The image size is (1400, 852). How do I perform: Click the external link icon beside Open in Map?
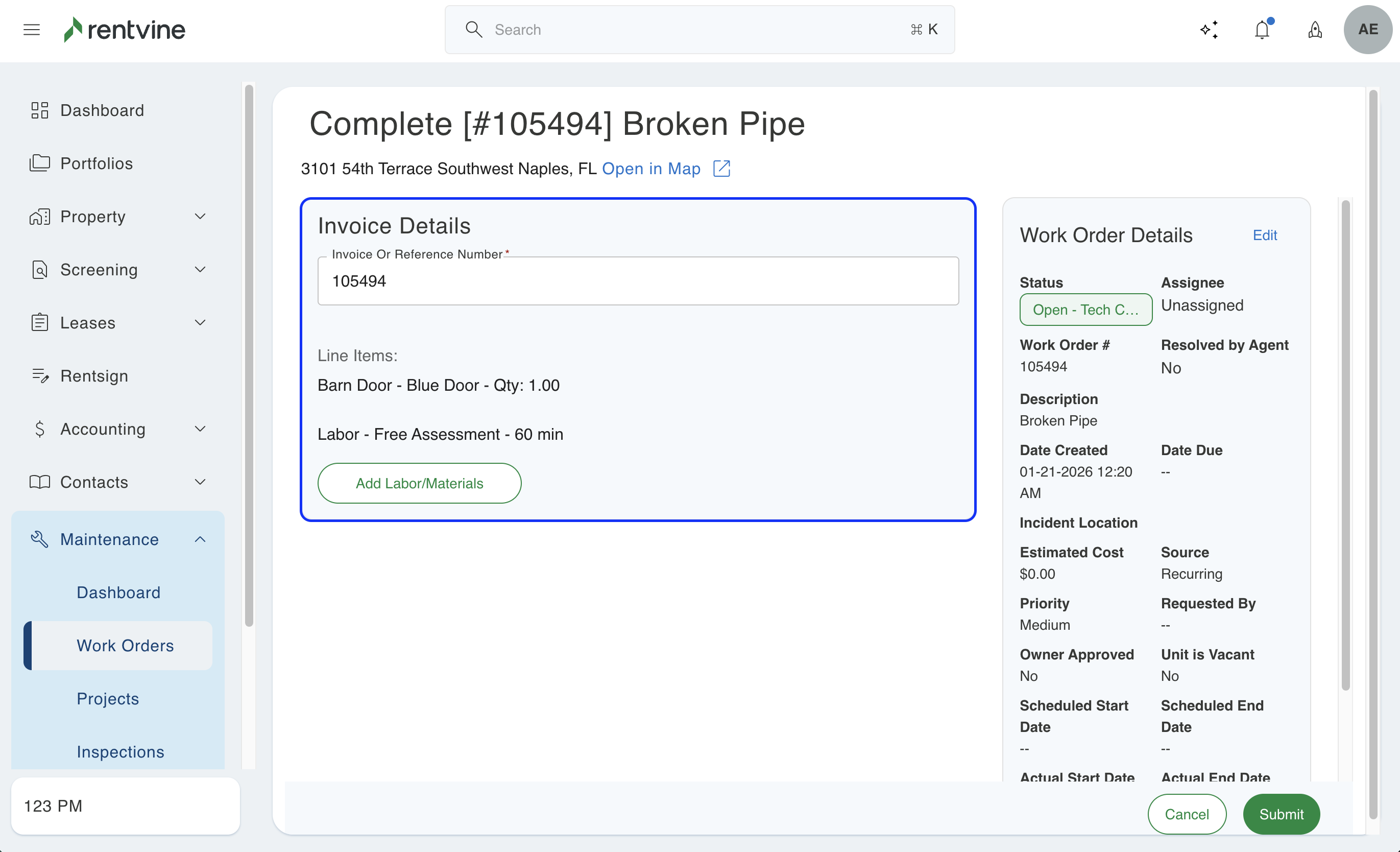point(721,169)
